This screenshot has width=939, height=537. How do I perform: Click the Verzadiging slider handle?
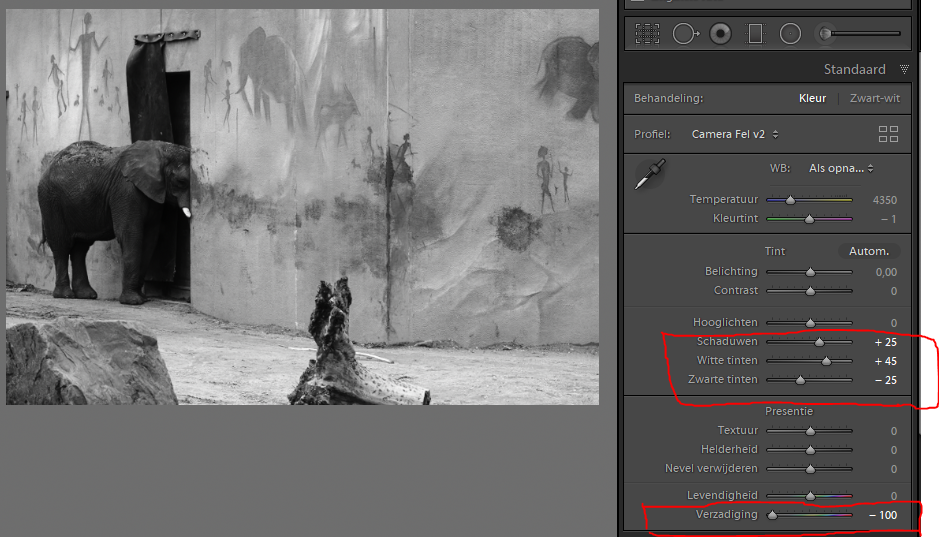[x=771, y=516]
